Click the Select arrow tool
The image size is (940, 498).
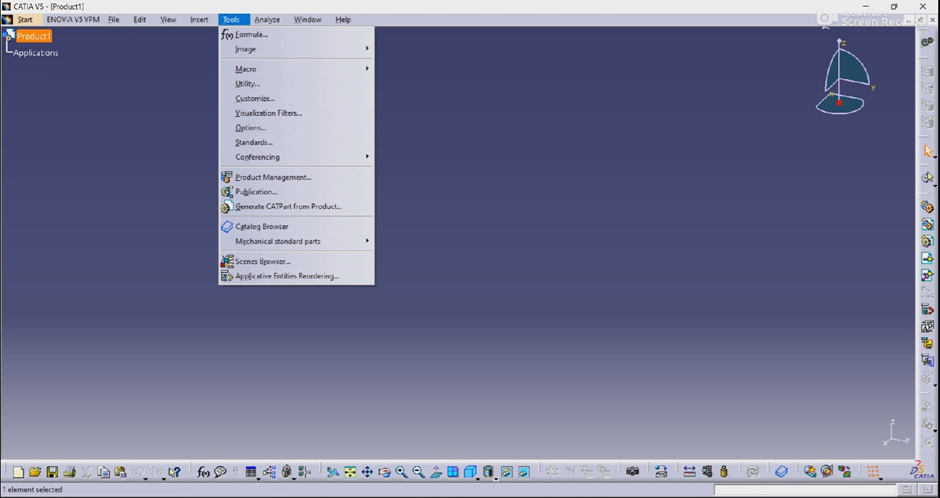click(928, 152)
